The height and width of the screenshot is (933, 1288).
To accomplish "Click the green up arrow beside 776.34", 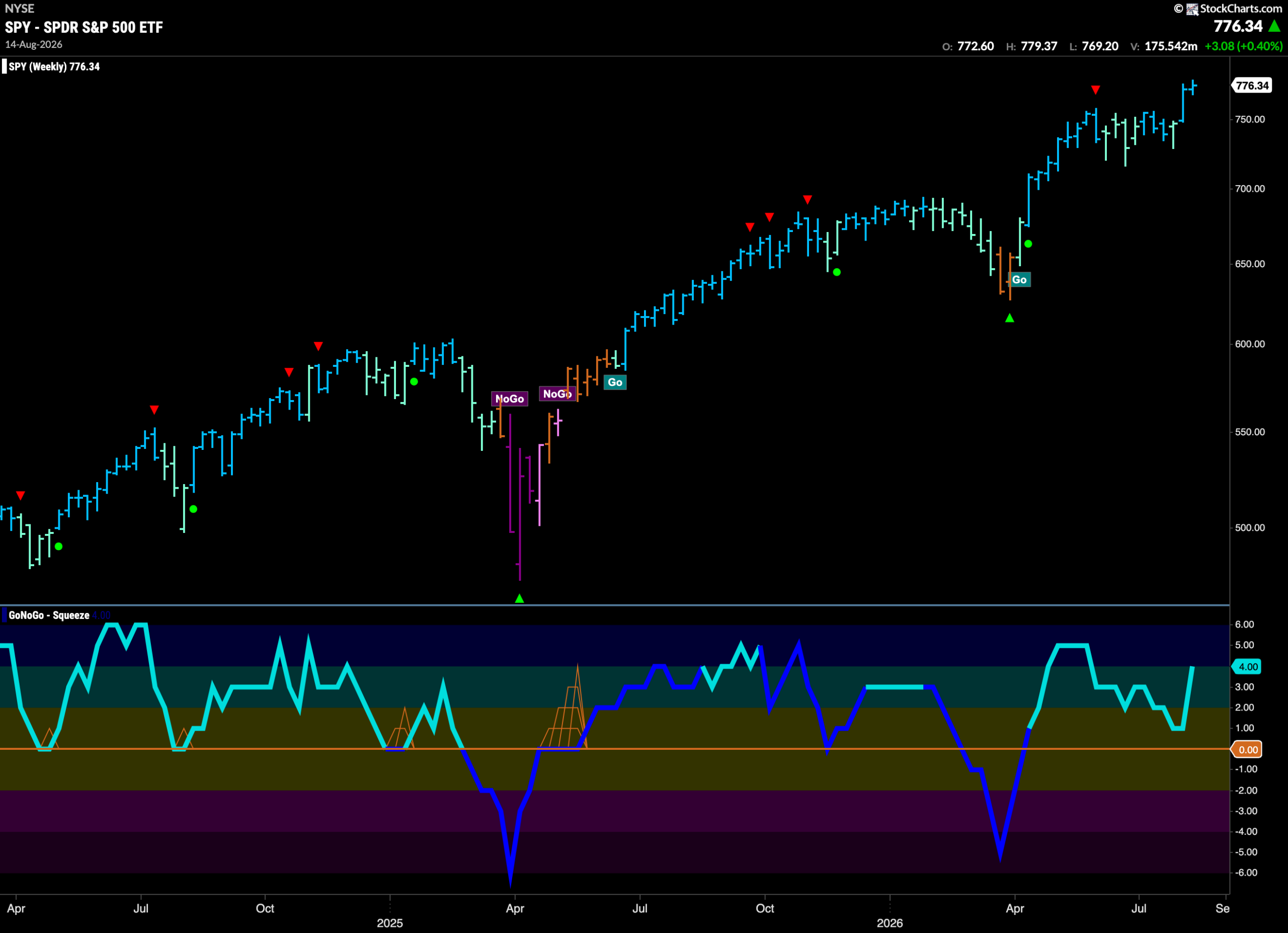I will click(x=1274, y=26).
